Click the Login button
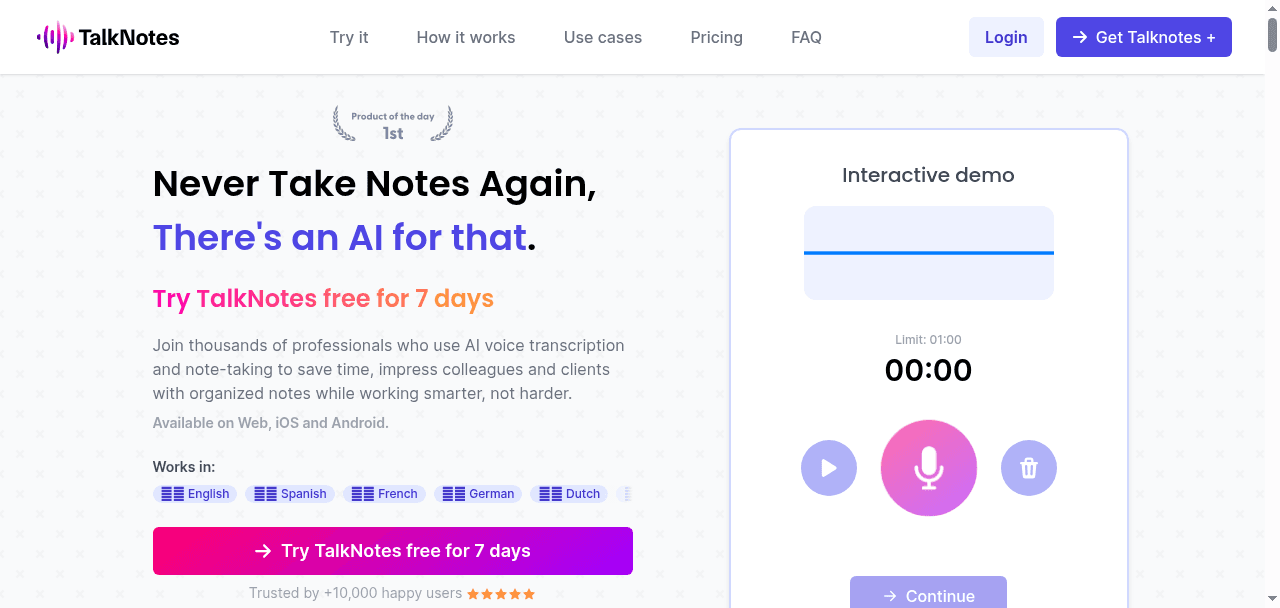The width and height of the screenshot is (1280, 608). pos(1006,37)
